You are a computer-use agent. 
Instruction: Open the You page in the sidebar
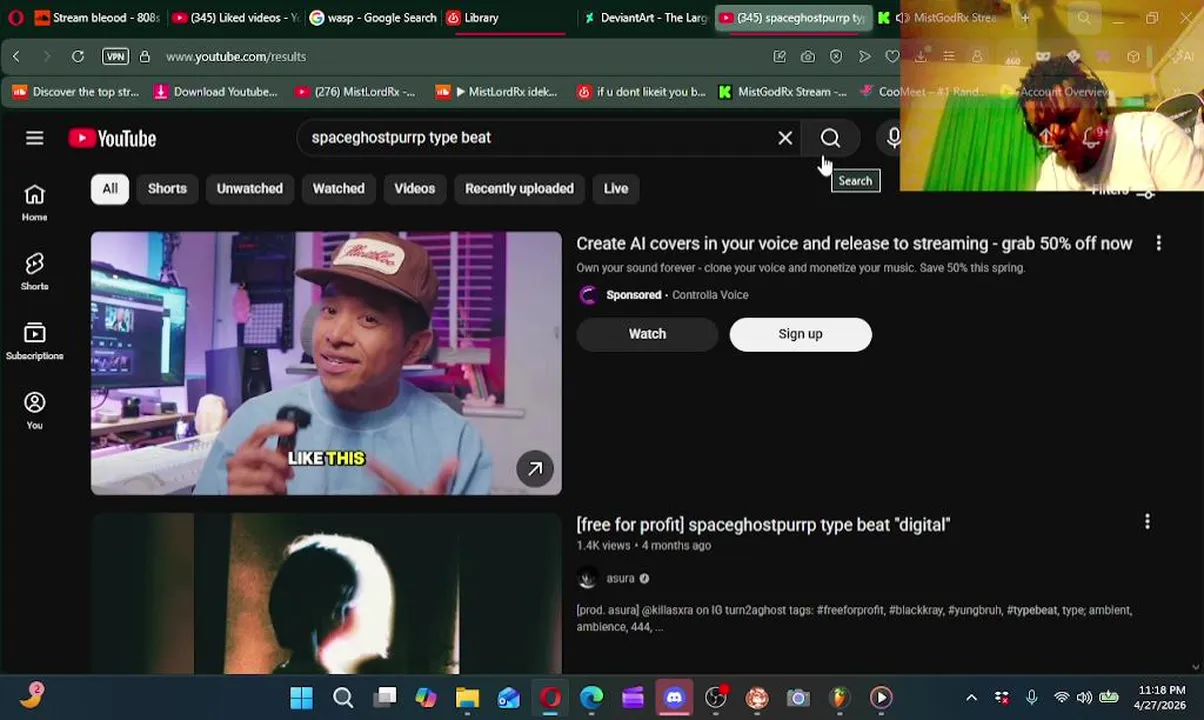[34, 410]
